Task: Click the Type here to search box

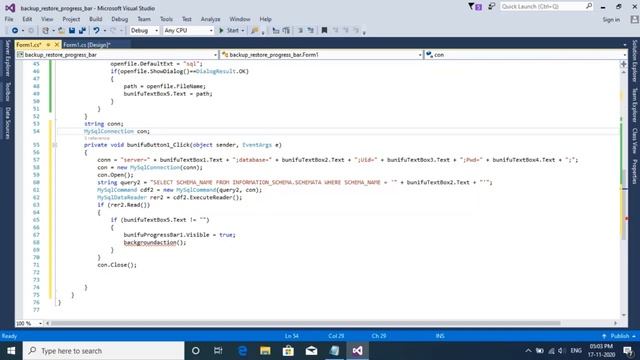Action: 104,351
